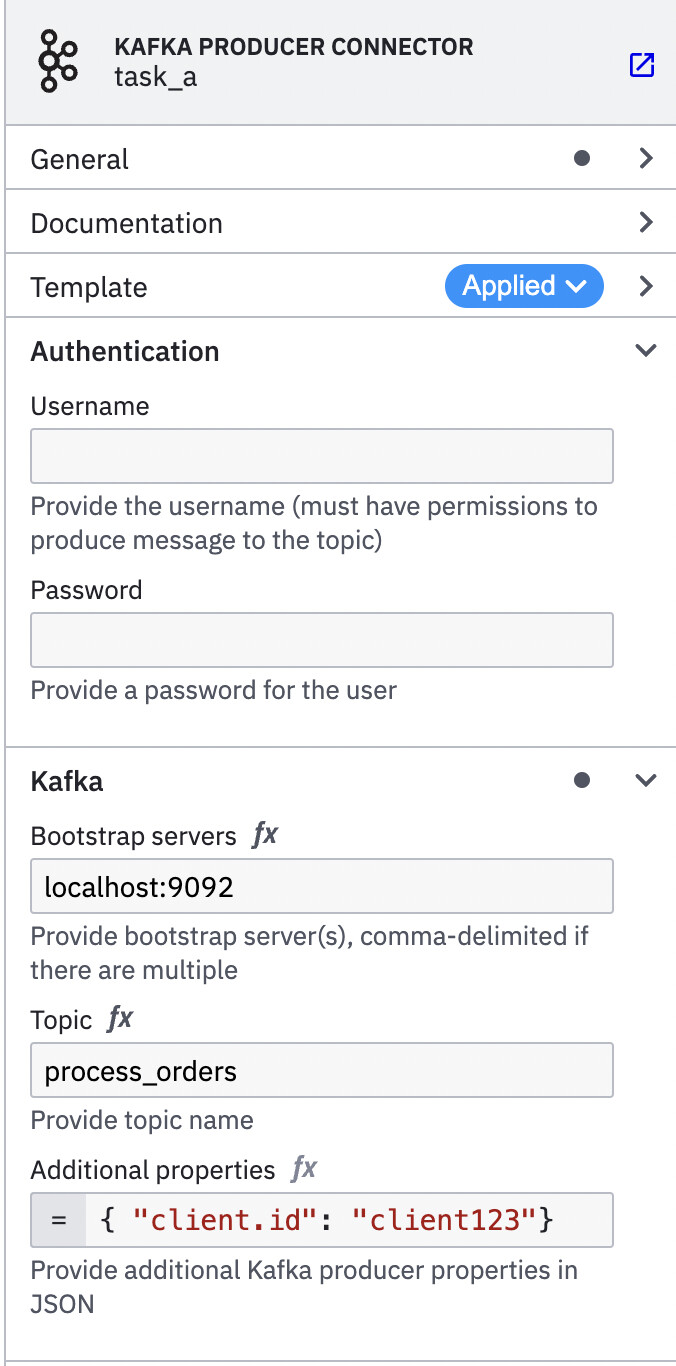
Task: Click the Kafka connector logo icon
Action: coord(57,62)
